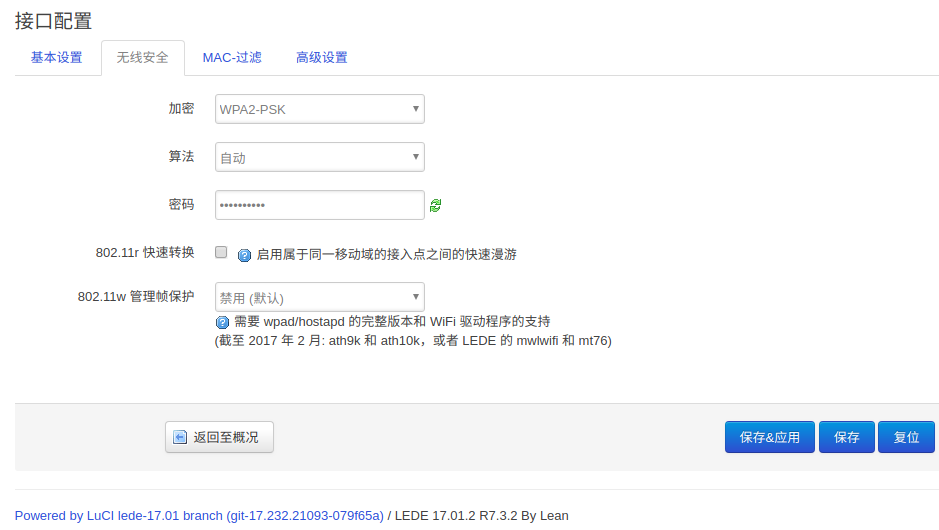Click the 保存 button
This screenshot has height=530, width=939.
coord(847,437)
